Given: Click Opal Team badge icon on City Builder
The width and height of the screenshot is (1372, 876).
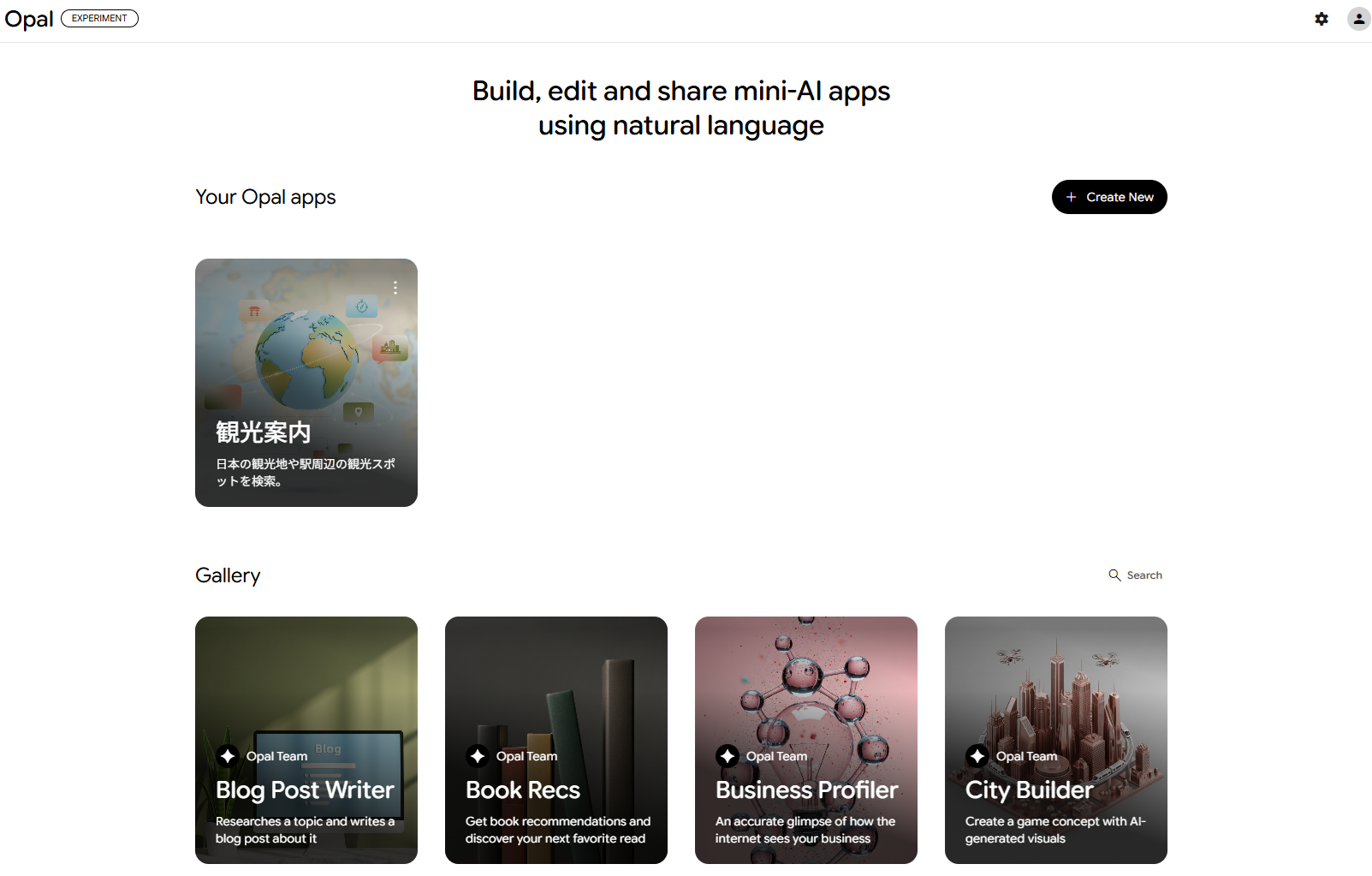Looking at the screenshot, I should pos(977,756).
